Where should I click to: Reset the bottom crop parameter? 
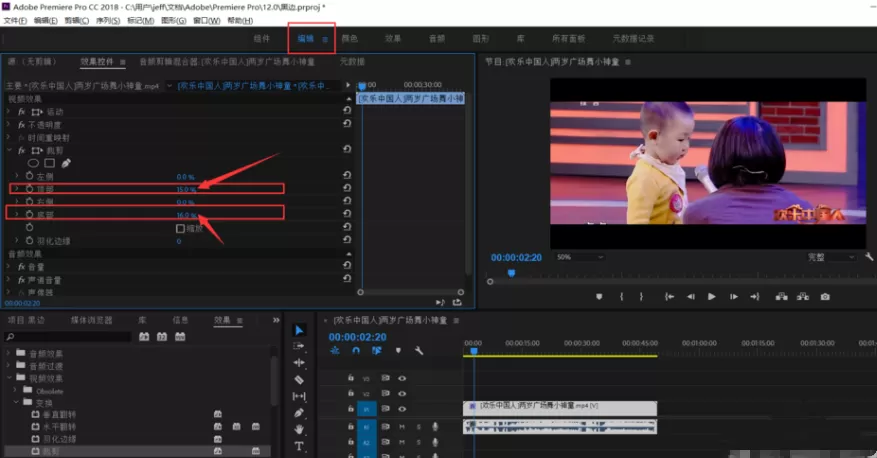click(x=347, y=214)
